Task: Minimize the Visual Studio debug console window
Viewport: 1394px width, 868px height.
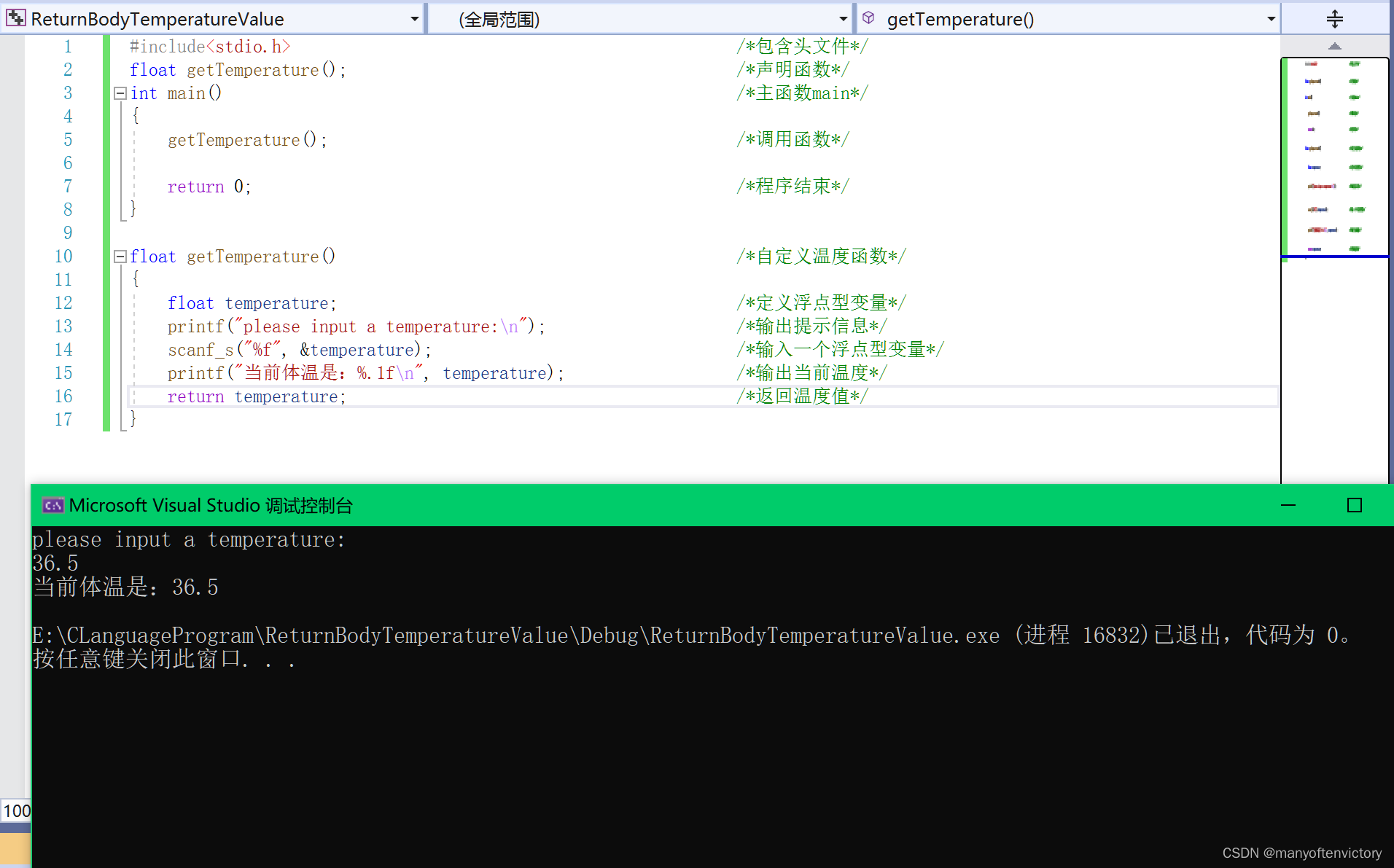Action: pos(1288,505)
